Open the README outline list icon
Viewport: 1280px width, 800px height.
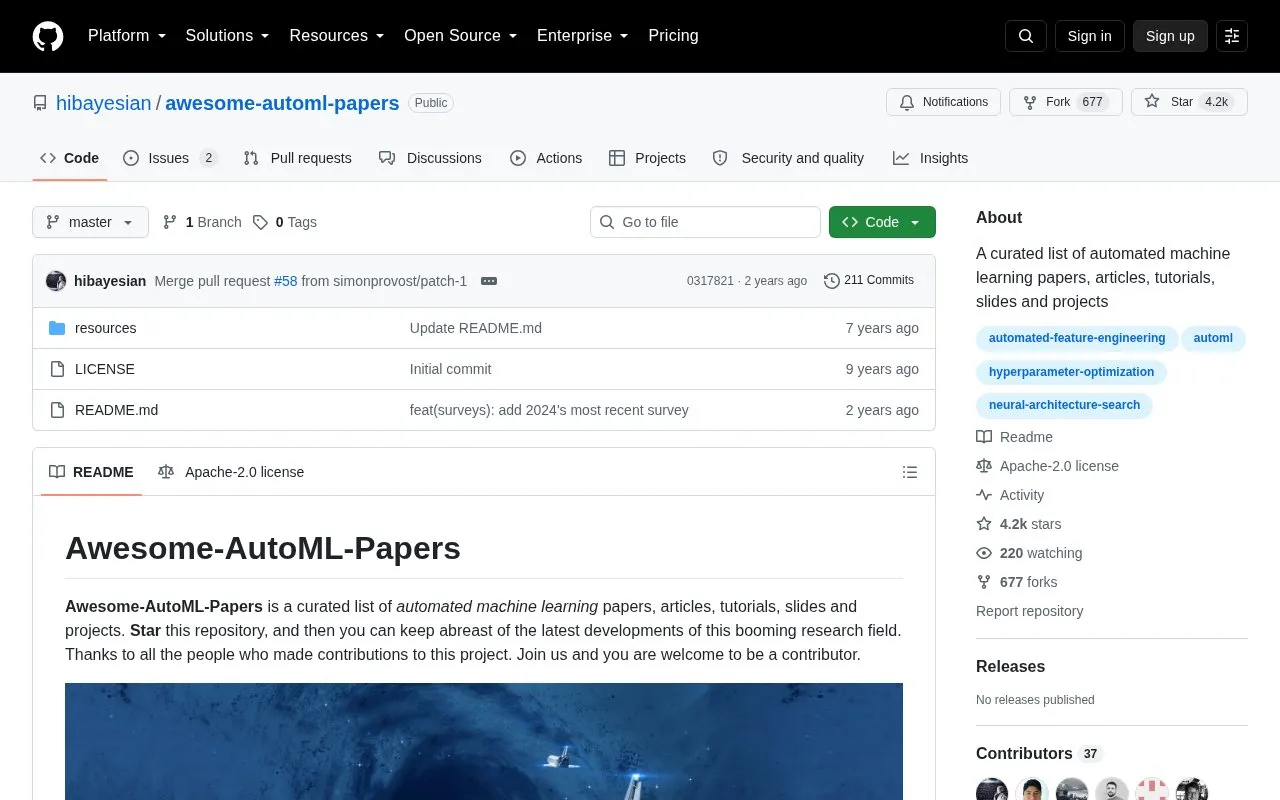pos(910,472)
